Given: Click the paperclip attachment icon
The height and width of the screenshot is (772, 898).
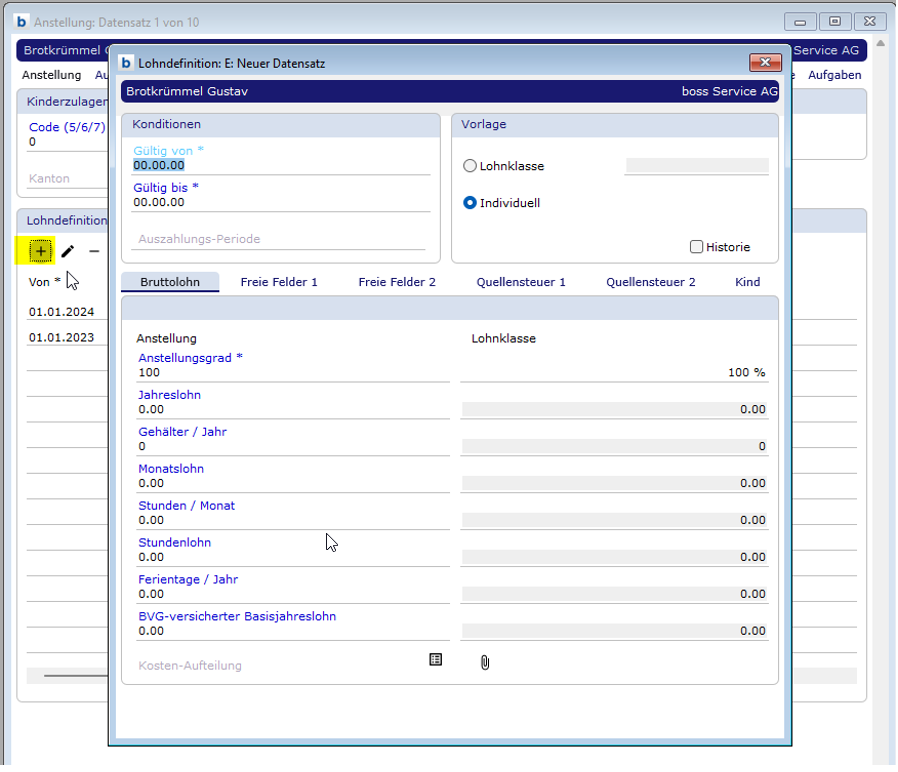Looking at the screenshot, I should point(485,662).
